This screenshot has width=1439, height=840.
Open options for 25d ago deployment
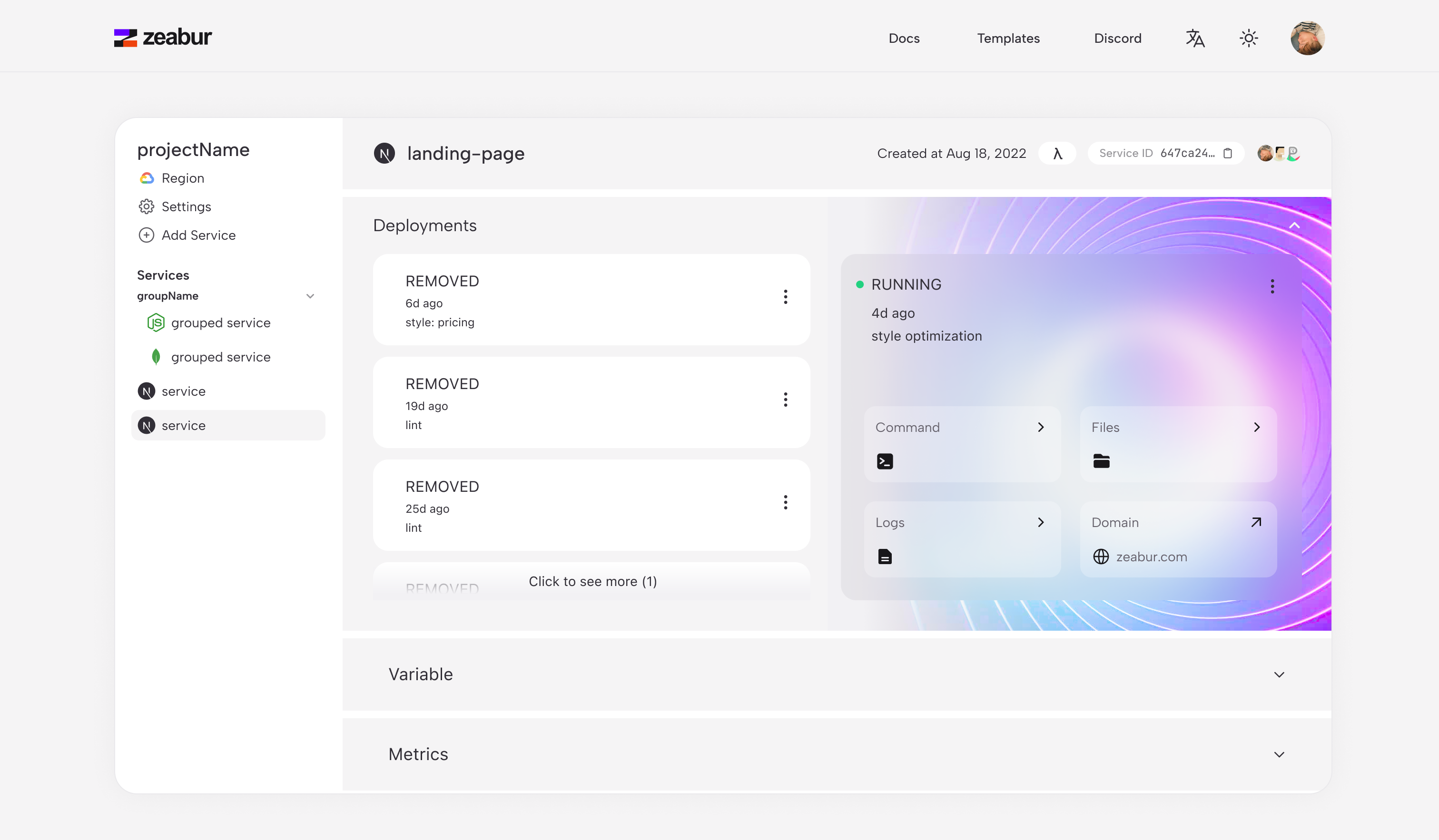pyautogui.click(x=786, y=502)
